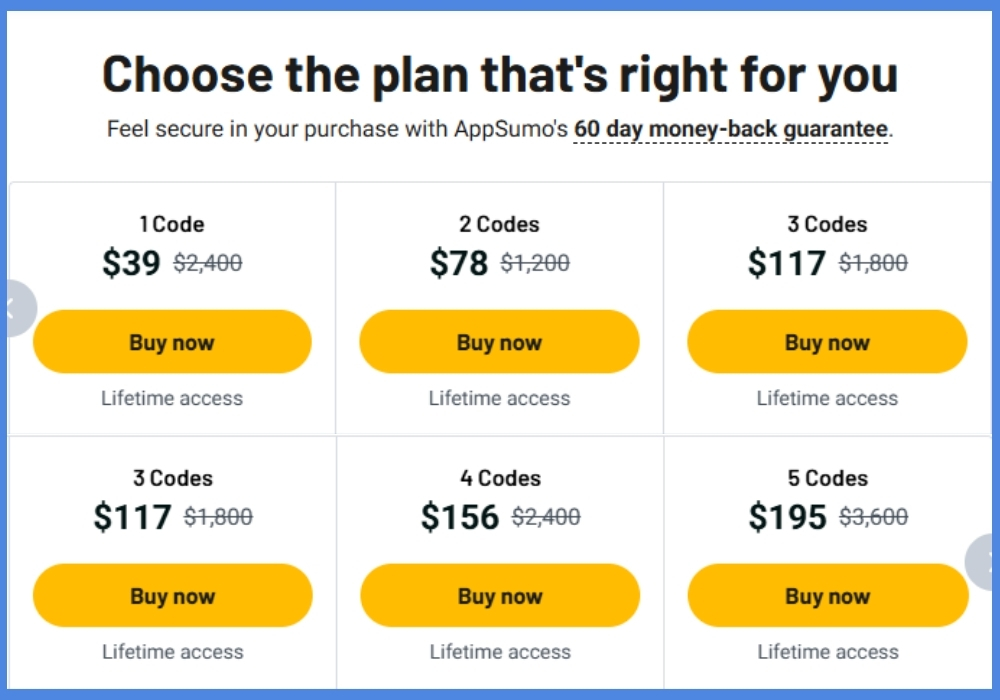The height and width of the screenshot is (700, 1000).
Task: Click the $195 price label
Action: click(x=789, y=518)
